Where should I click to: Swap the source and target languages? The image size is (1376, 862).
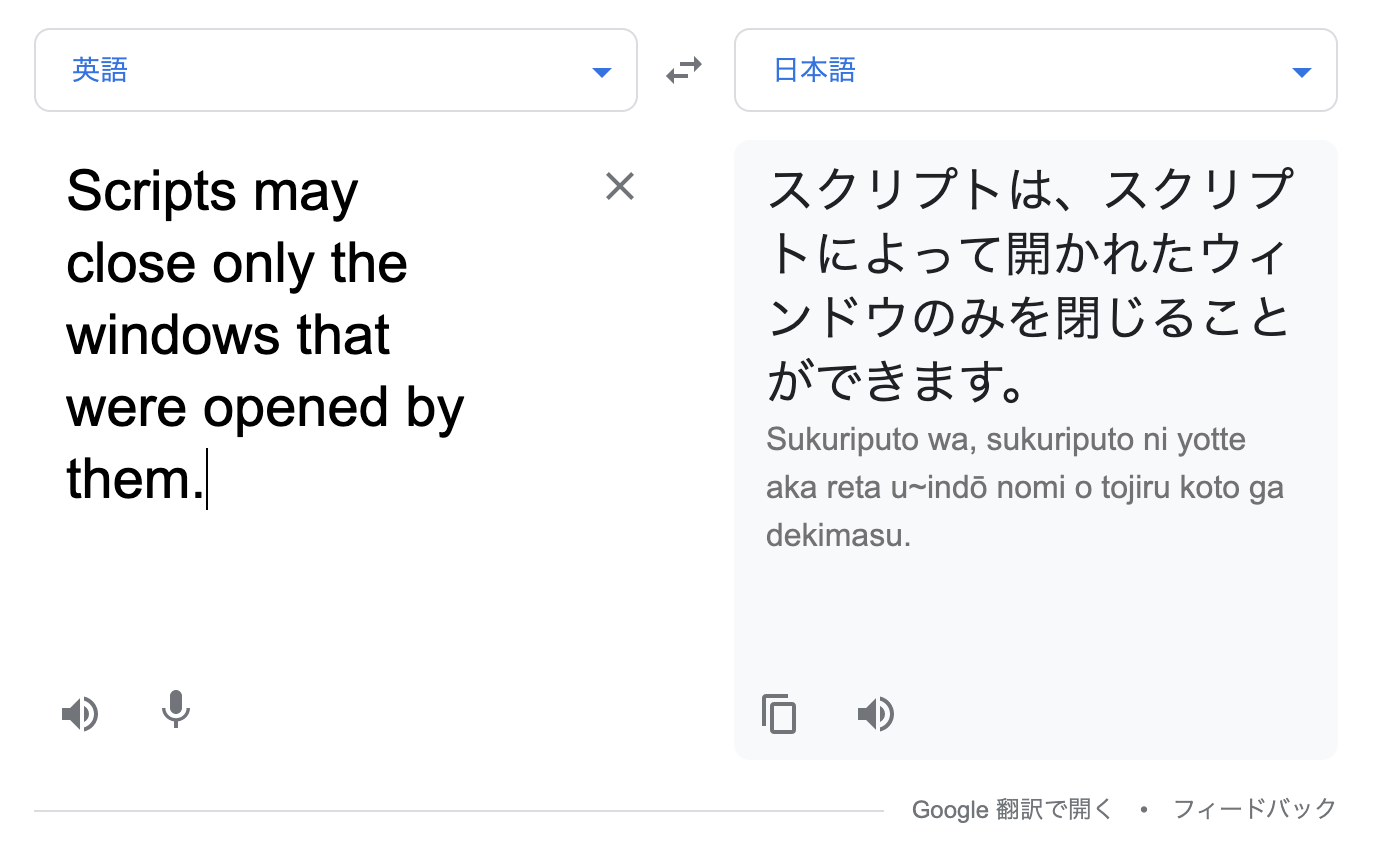click(x=685, y=69)
